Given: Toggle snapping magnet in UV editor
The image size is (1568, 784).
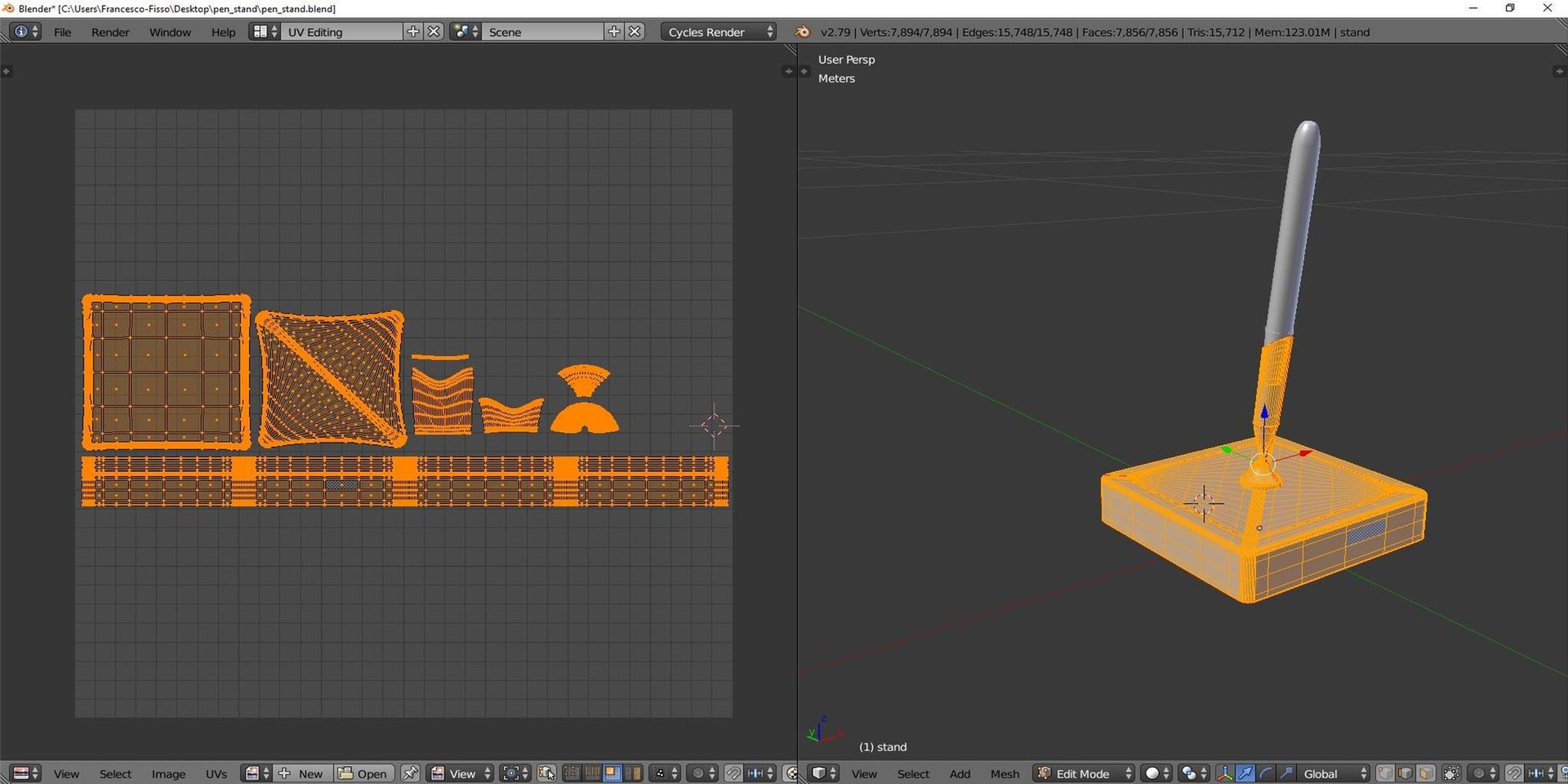Looking at the screenshot, I should (733, 773).
